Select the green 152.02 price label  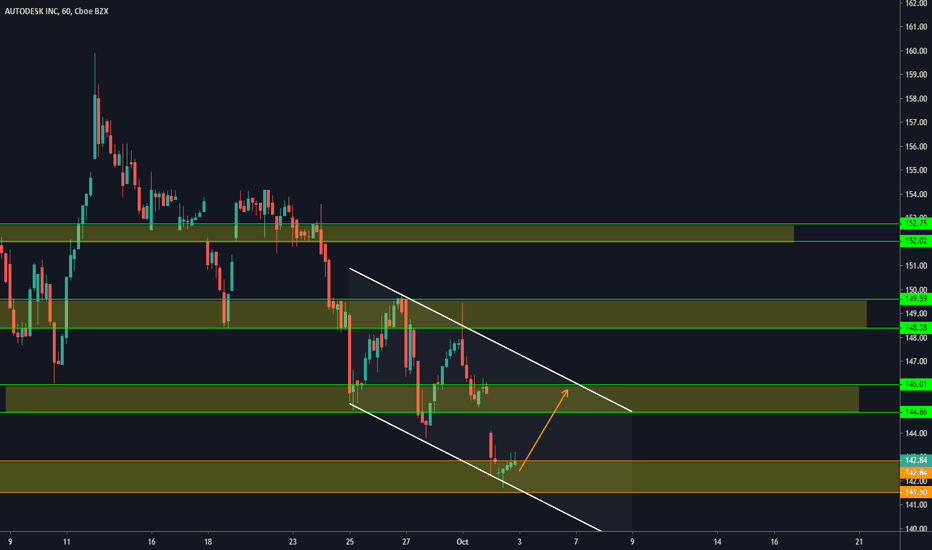click(916, 241)
